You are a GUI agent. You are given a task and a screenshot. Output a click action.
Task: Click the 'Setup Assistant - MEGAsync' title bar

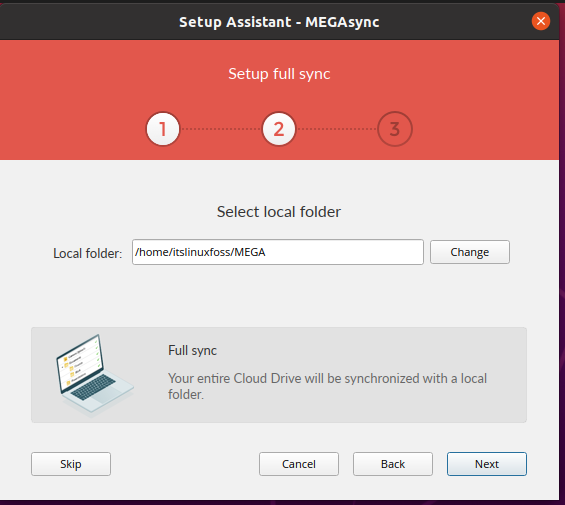279,22
